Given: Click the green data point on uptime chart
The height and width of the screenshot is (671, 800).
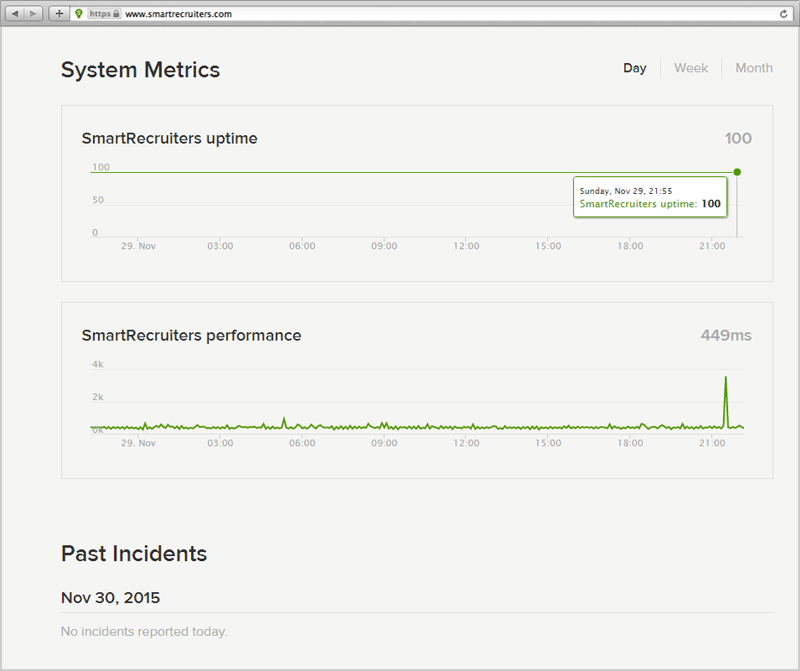Looking at the screenshot, I should [x=737, y=172].
